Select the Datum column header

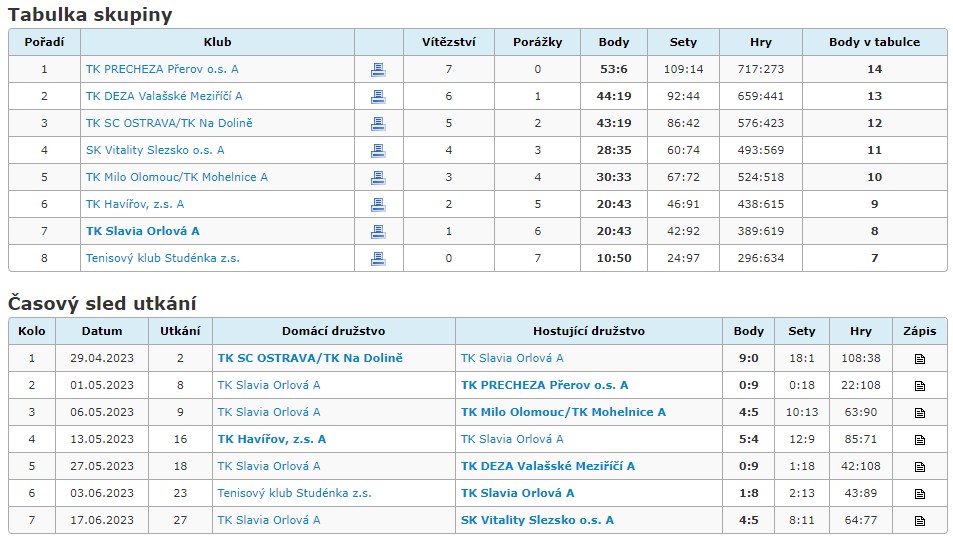pos(102,331)
